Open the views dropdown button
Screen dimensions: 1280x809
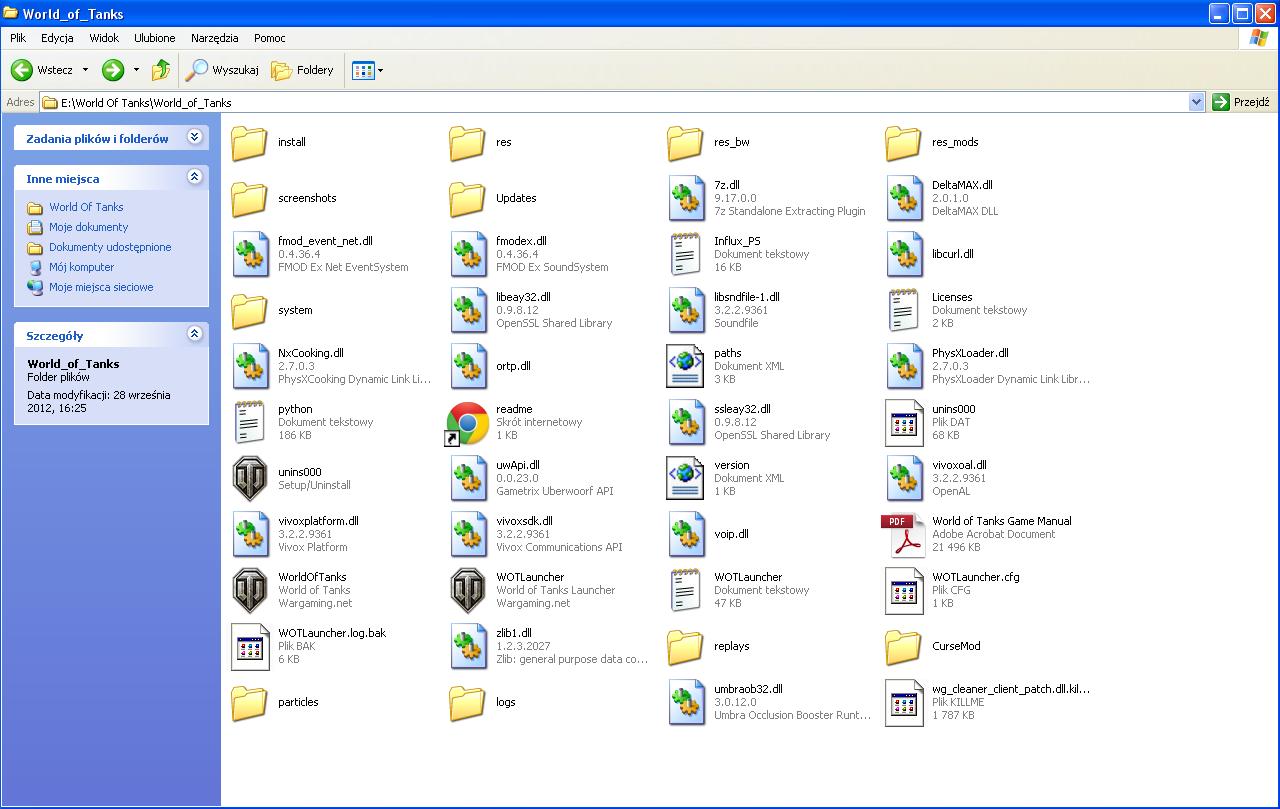[368, 70]
